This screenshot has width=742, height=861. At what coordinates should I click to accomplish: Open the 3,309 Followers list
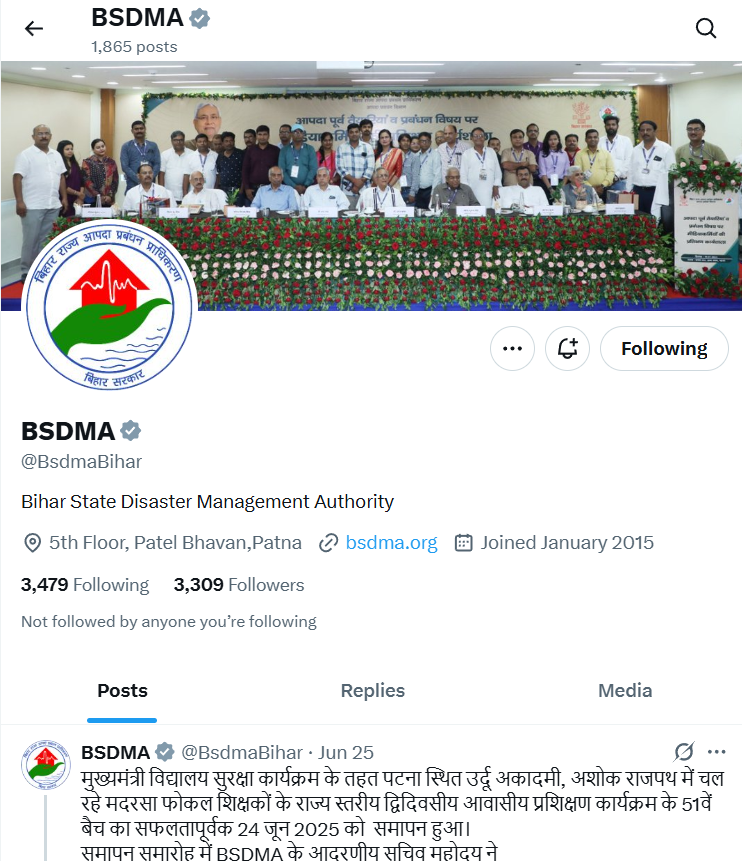239,585
